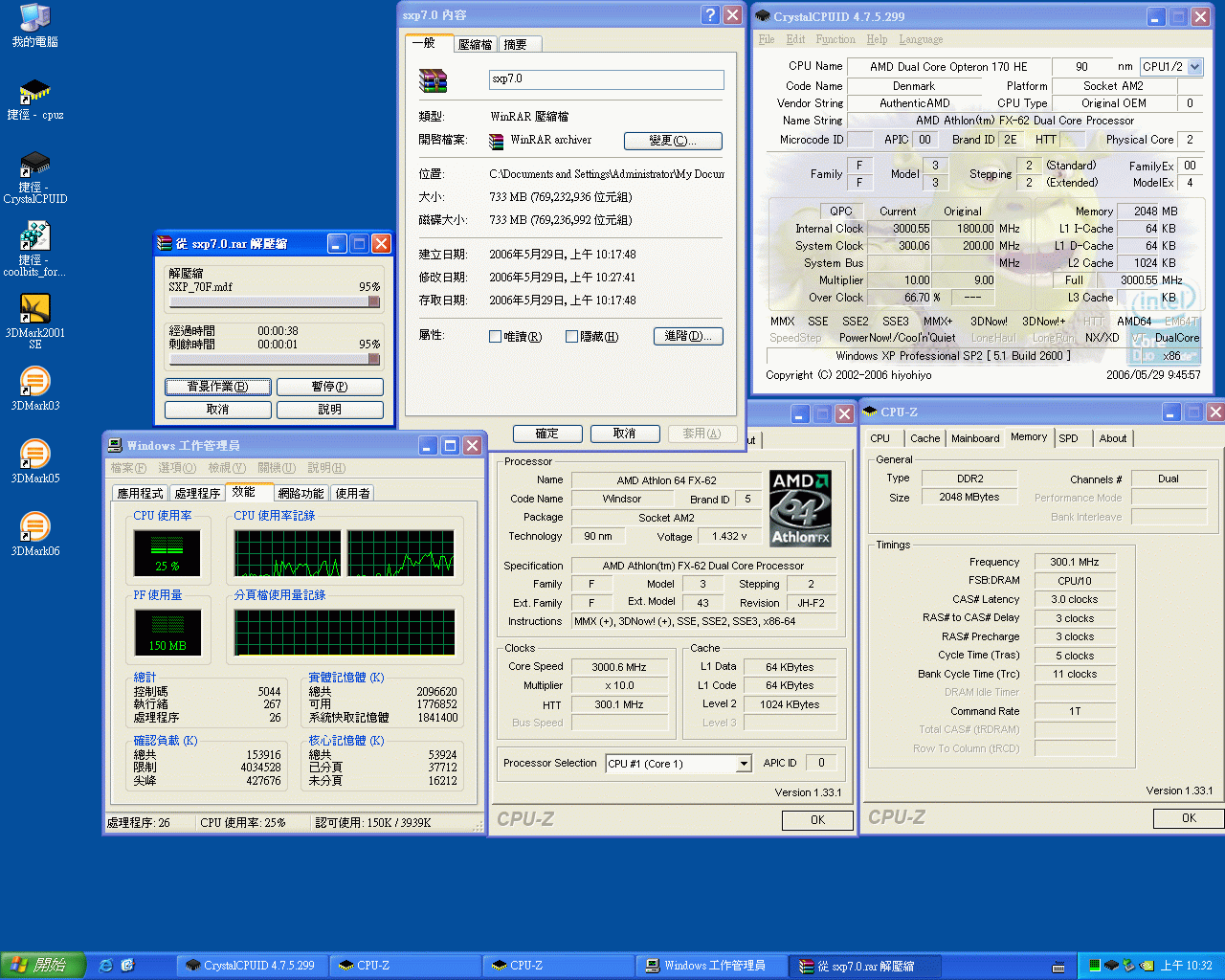Viewport: 1225px width, 980px height.
Task: Click the extraction progress bar at 95%
Action: pos(273,303)
